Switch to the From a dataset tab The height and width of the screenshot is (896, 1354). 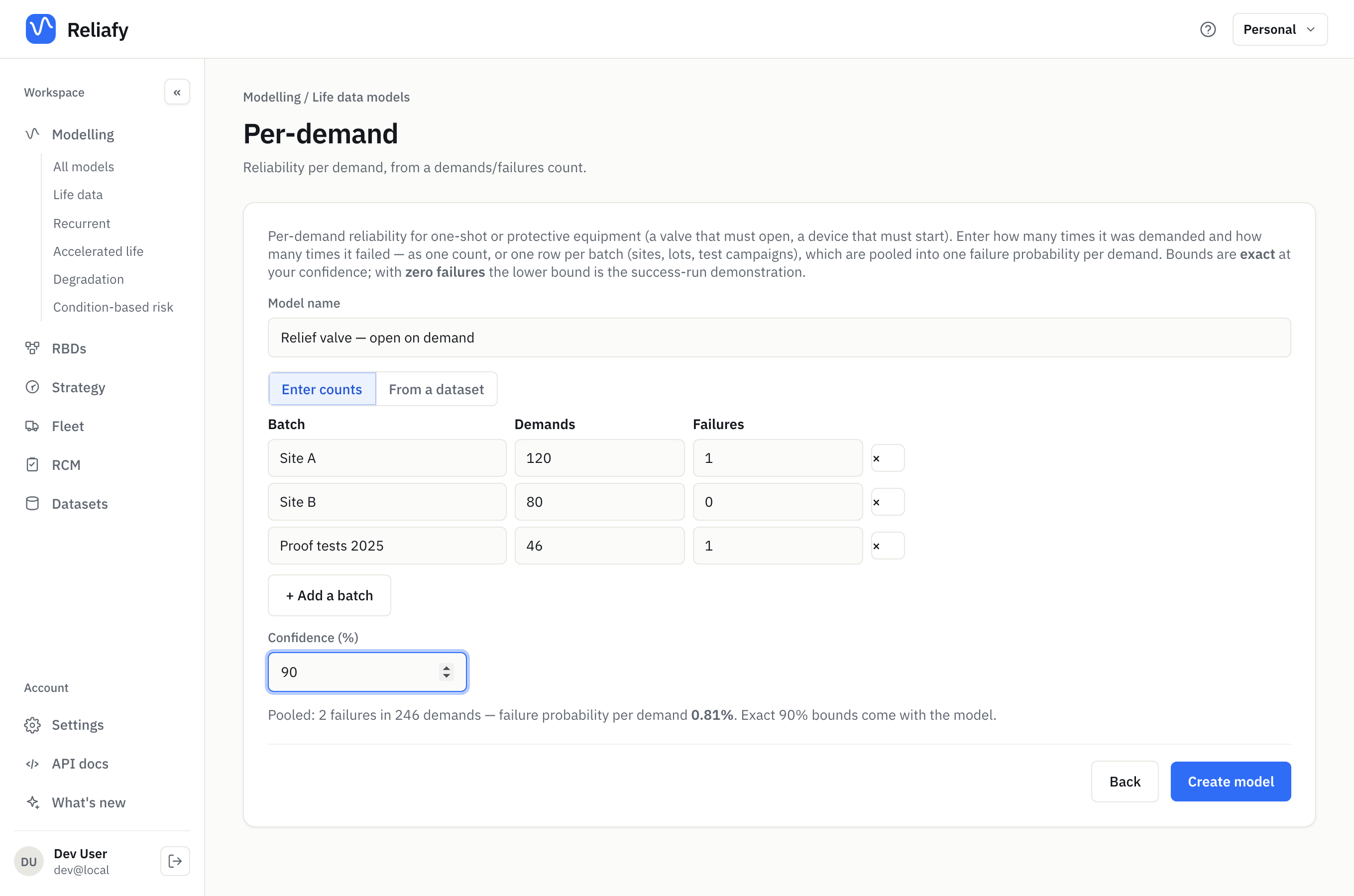436,389
